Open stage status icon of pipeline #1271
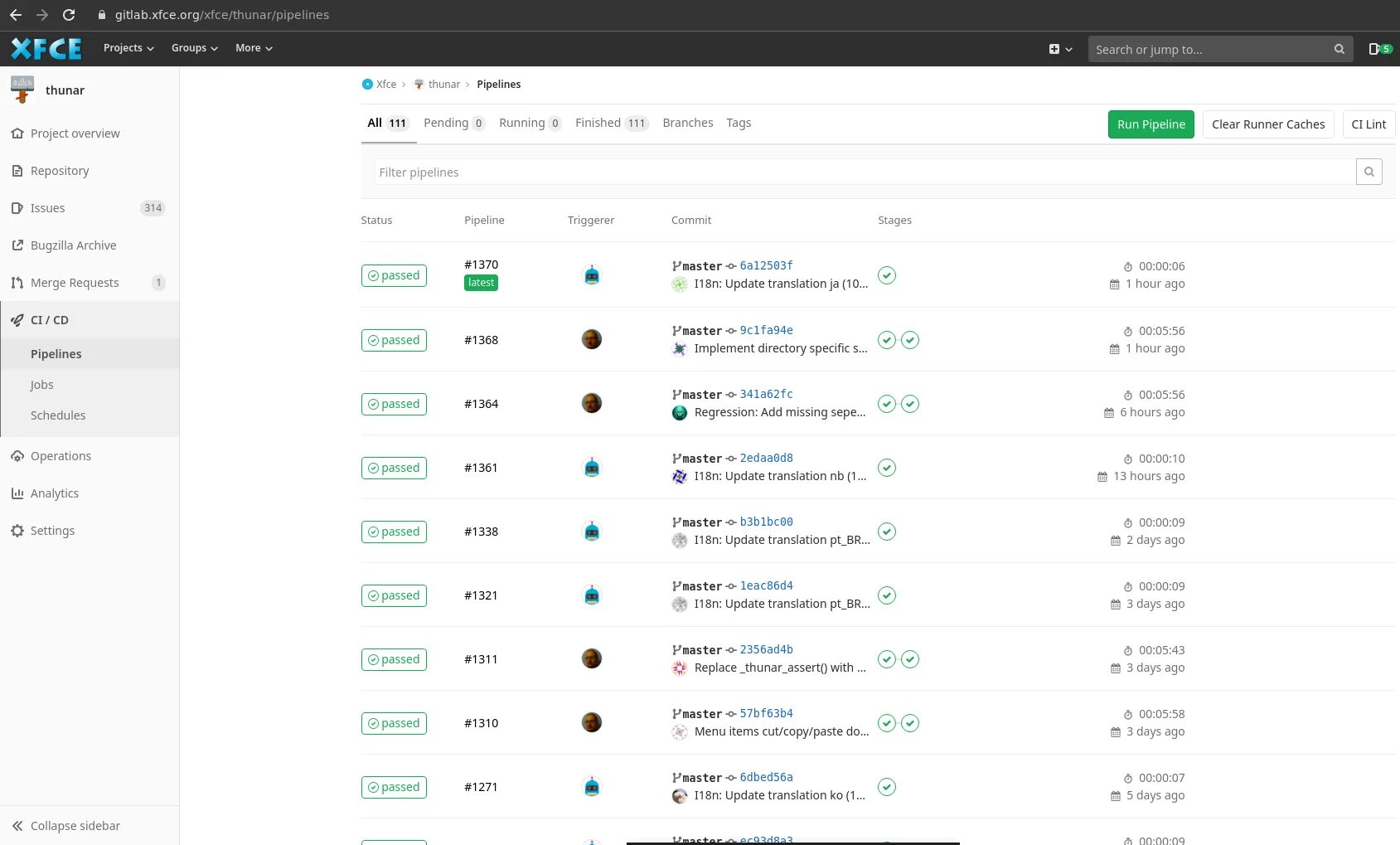Screen dimensions: 1400x845 coord(887,787)
